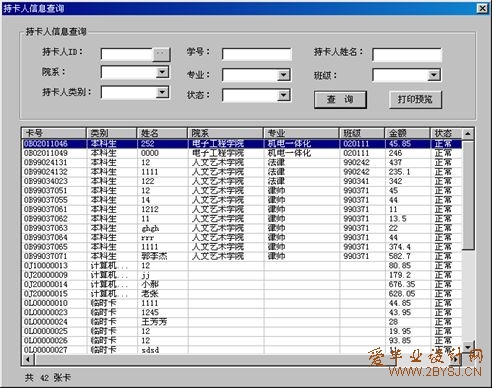The height and width of the screenshot is (390, 494).
Task: Select row with card 0L00000010
Action: 242,303
